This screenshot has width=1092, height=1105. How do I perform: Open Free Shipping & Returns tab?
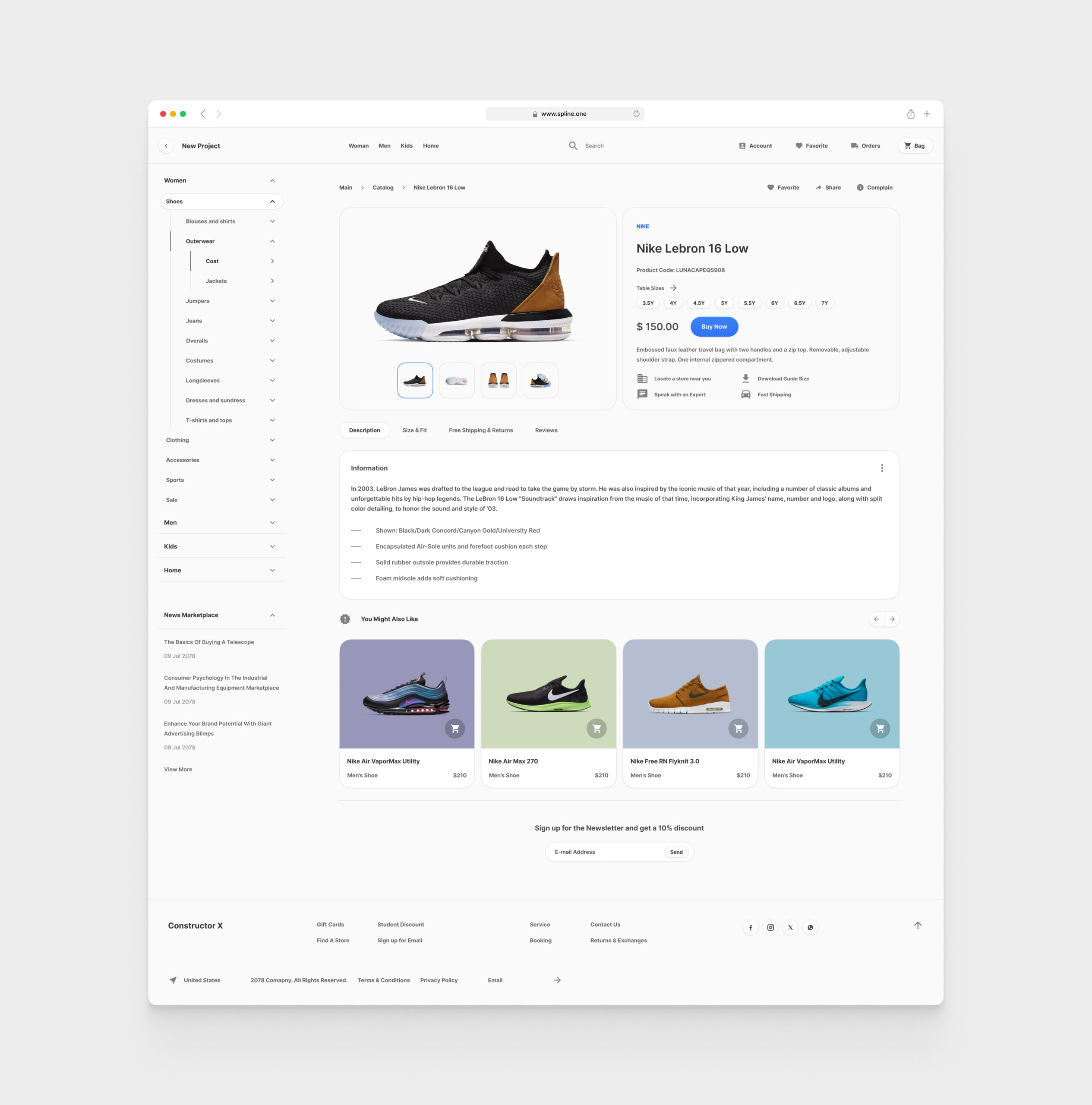[x=481, y=430]
